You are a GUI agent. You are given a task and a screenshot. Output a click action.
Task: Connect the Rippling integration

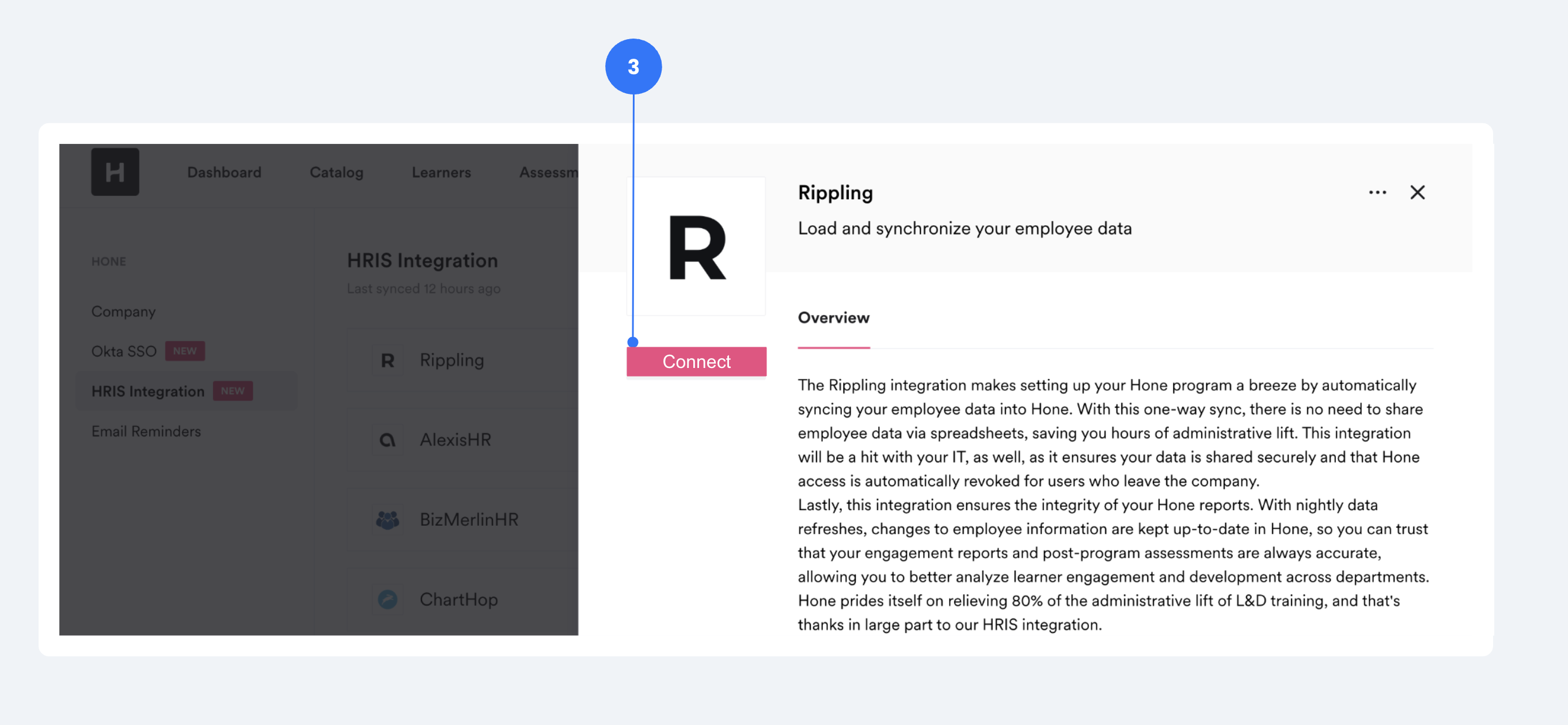[696, 362]
